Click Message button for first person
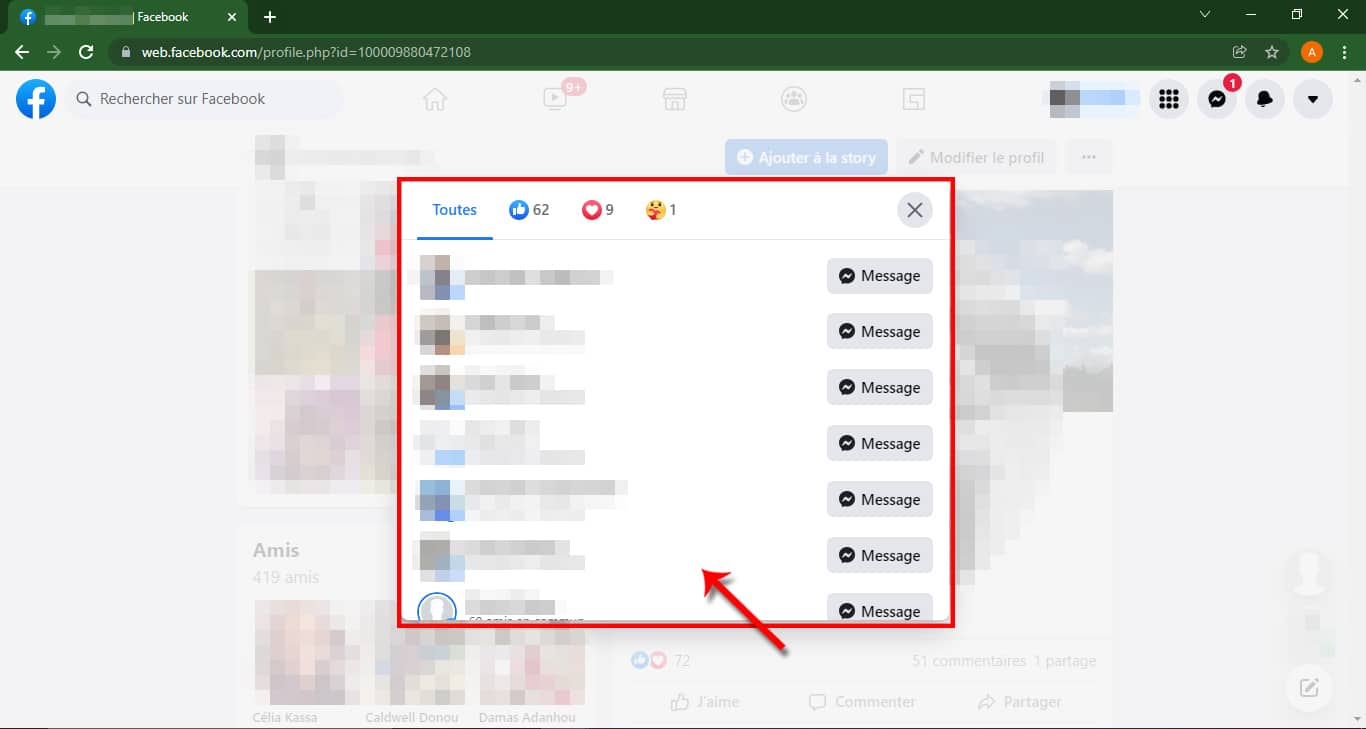 coord(880,276)
